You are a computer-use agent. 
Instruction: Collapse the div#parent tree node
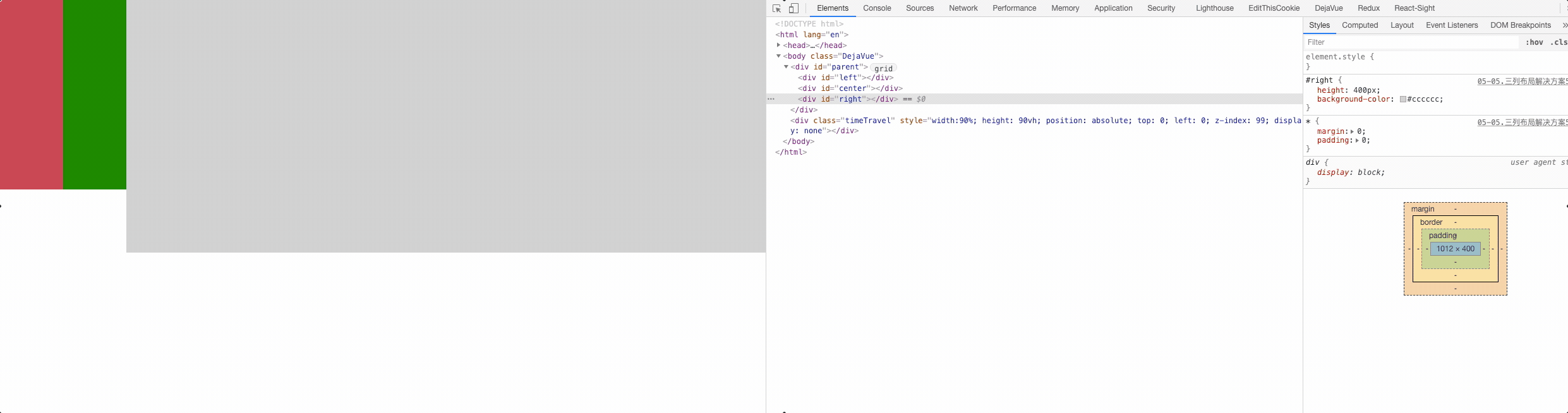[x=787, y=67]
